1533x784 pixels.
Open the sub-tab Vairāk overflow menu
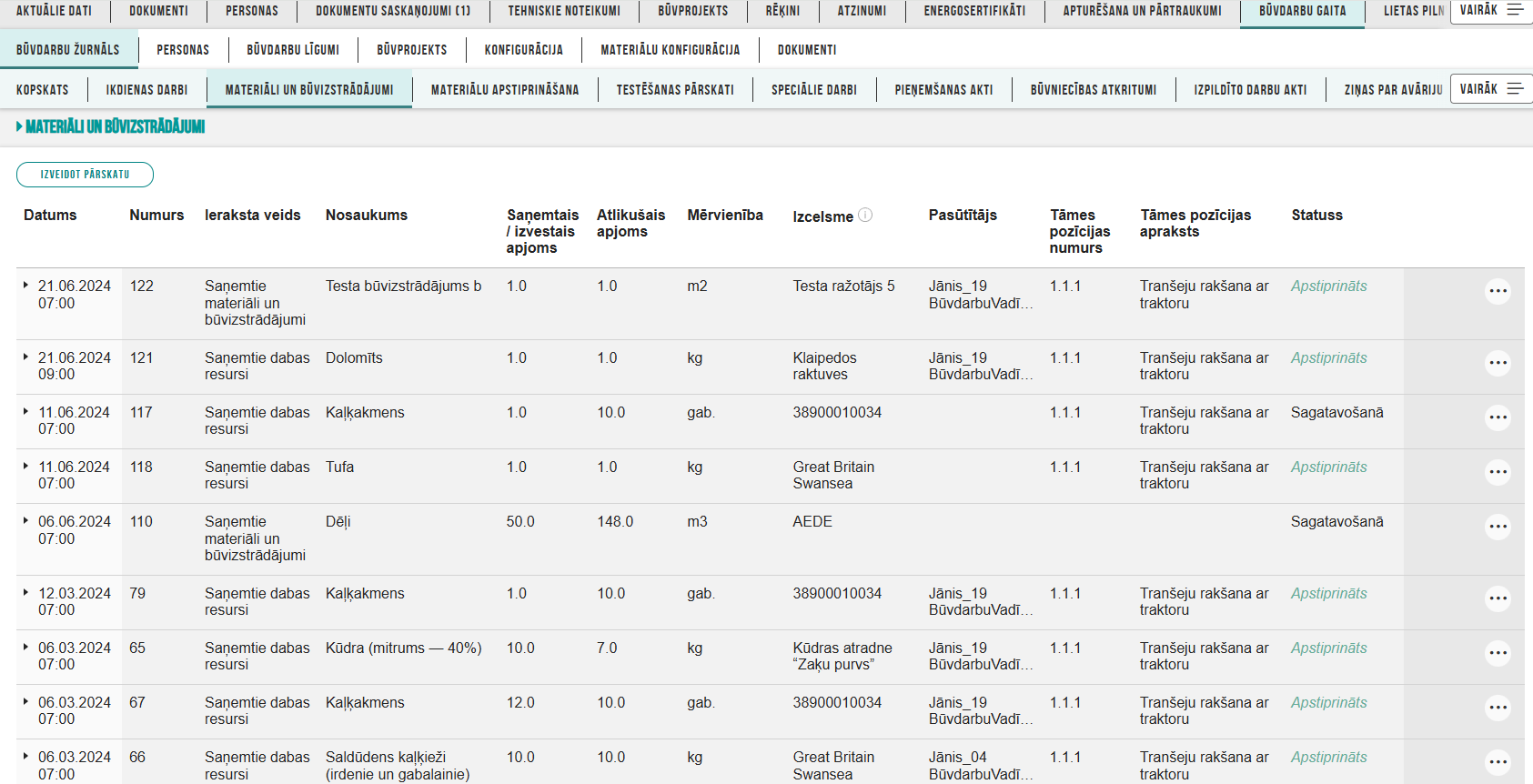pos(1491,88)
